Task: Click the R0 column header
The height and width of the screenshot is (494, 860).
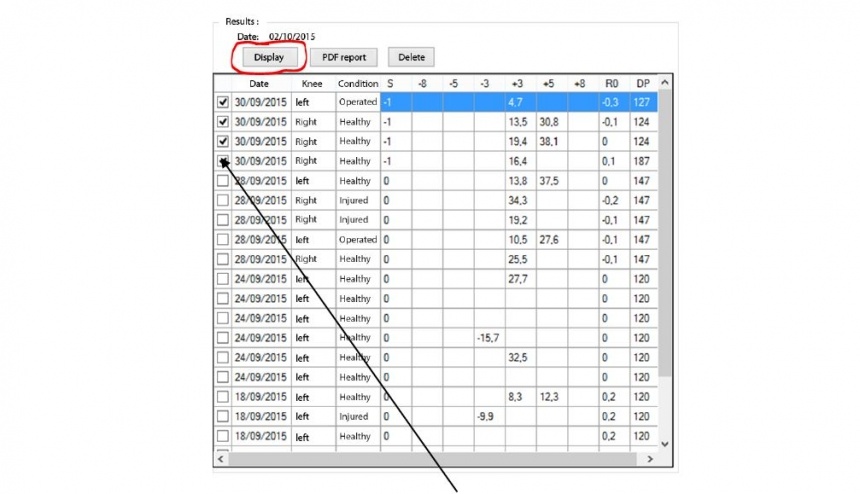Action: [609, 83]
